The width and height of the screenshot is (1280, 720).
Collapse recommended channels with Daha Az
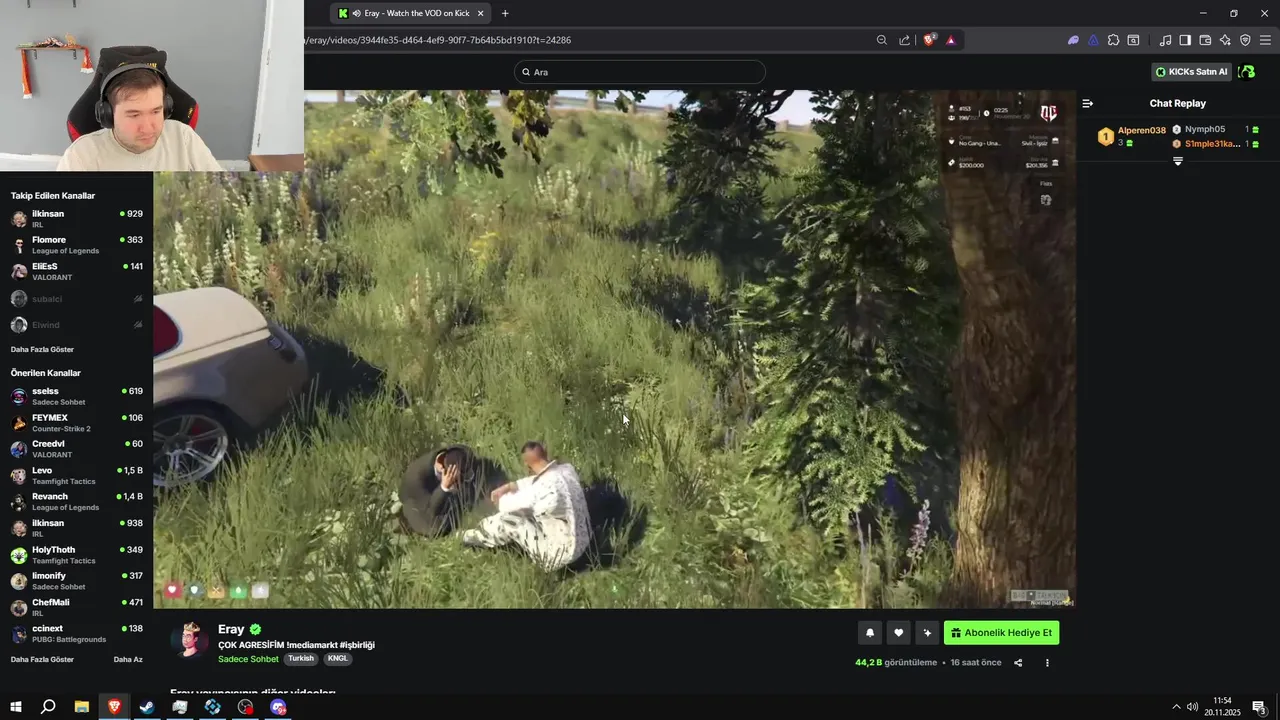(128, 659)
